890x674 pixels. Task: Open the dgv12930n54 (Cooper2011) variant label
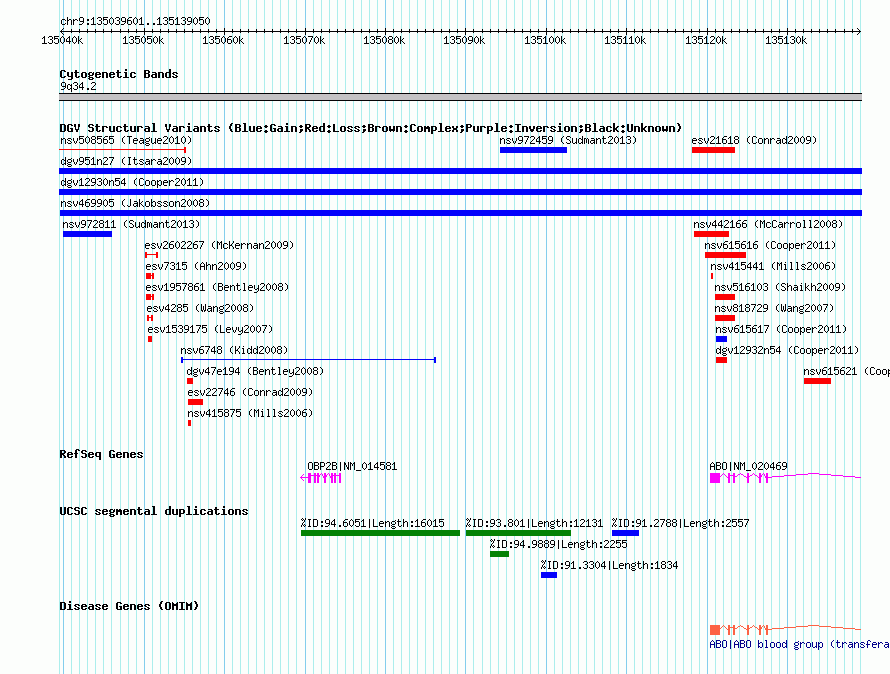click(132, 182)
